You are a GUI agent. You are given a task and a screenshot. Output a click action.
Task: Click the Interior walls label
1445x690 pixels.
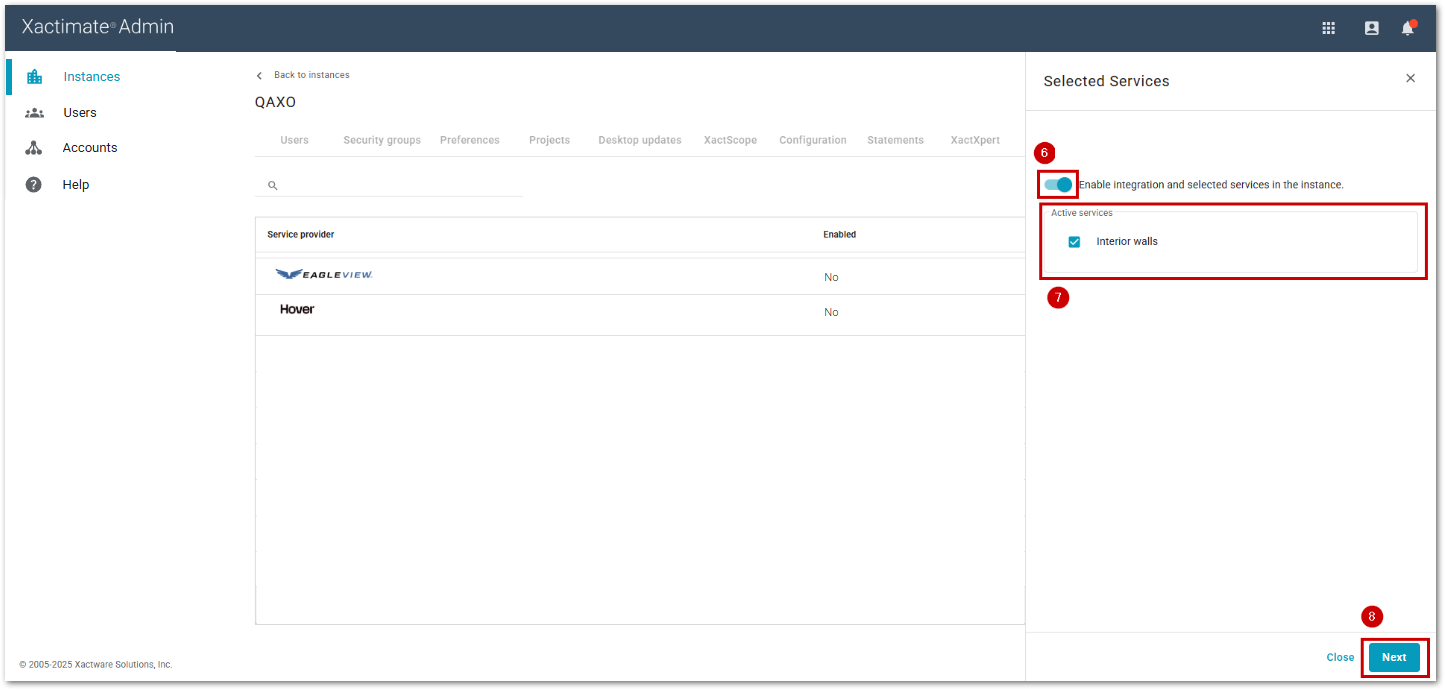tap(1127, 242)
